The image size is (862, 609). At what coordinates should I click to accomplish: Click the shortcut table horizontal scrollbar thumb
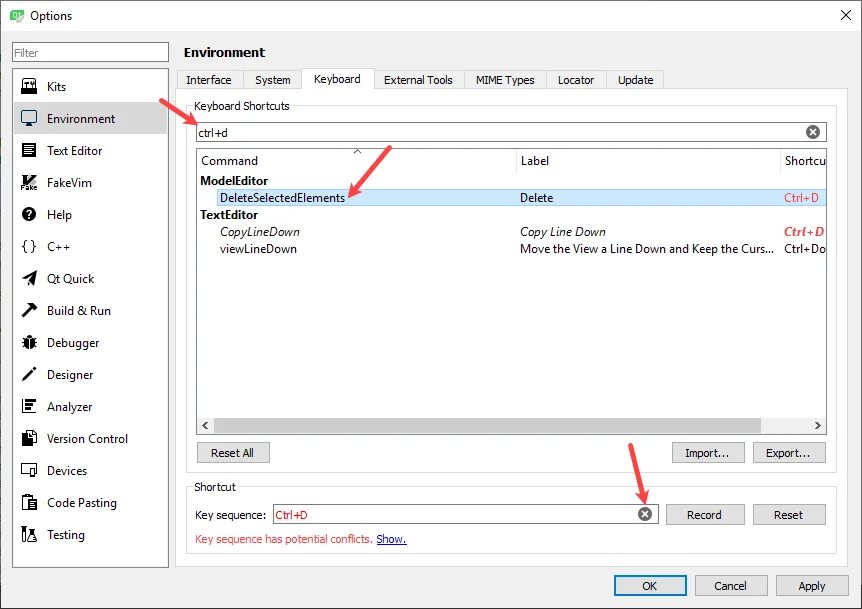(487, 425)
